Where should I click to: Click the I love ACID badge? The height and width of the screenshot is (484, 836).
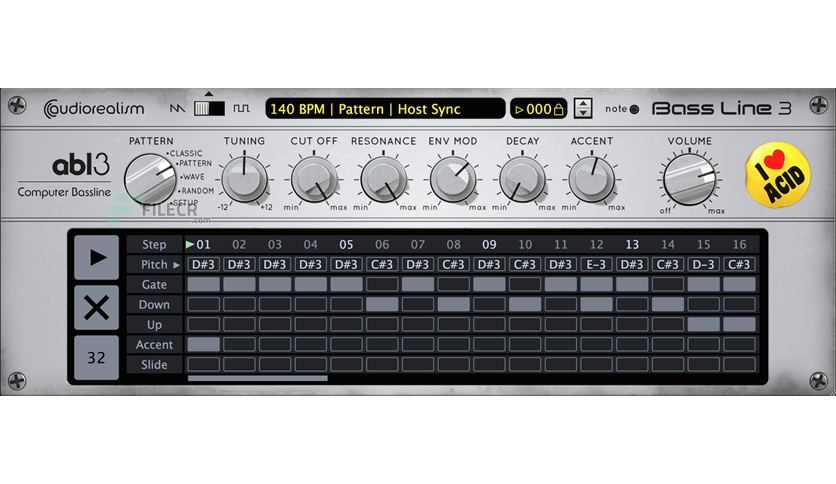click(x=778, y=174)
